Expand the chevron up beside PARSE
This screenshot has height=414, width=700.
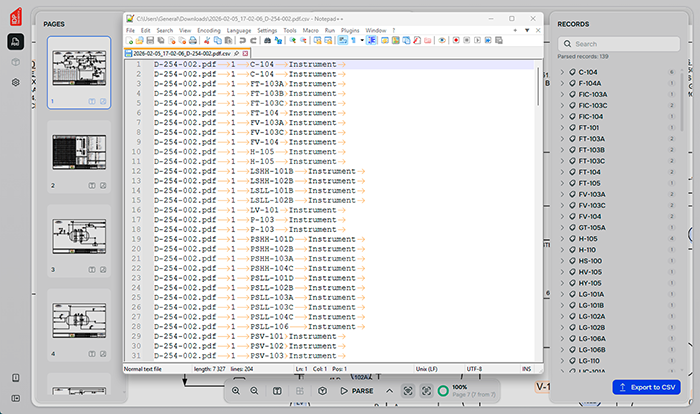coord(389,391)
